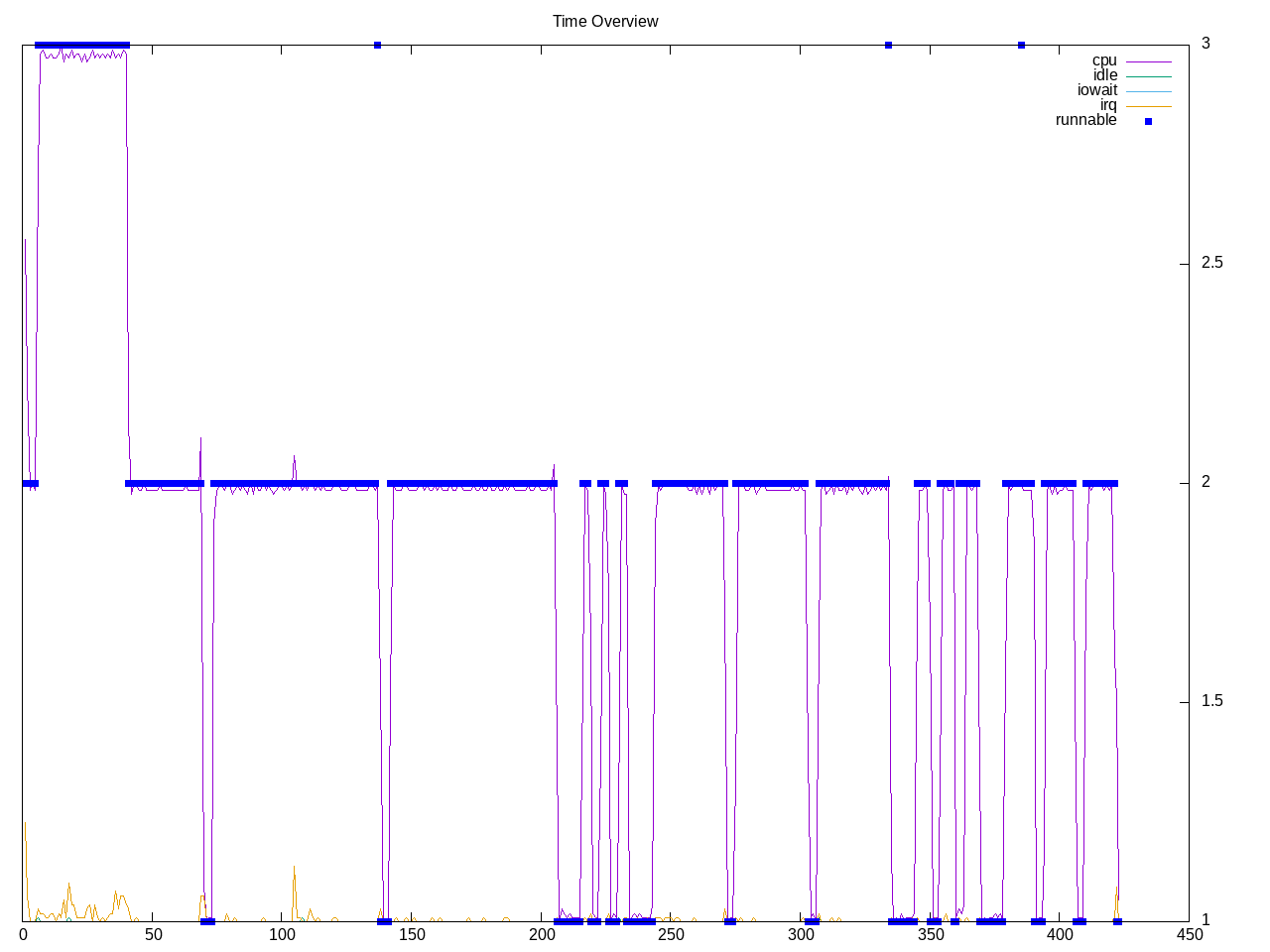
Task: Click the isolated top runnable marker between 350 and 400
Action: (x=1021, y=45)
